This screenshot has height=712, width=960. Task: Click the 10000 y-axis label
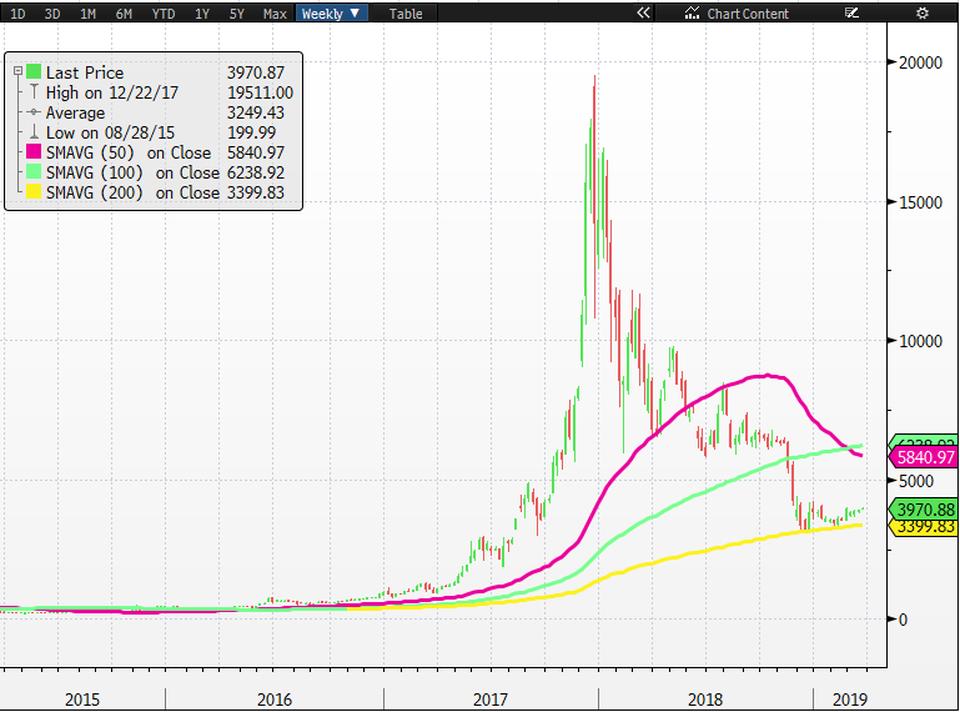pyautogui.click(x=920, y=341)
